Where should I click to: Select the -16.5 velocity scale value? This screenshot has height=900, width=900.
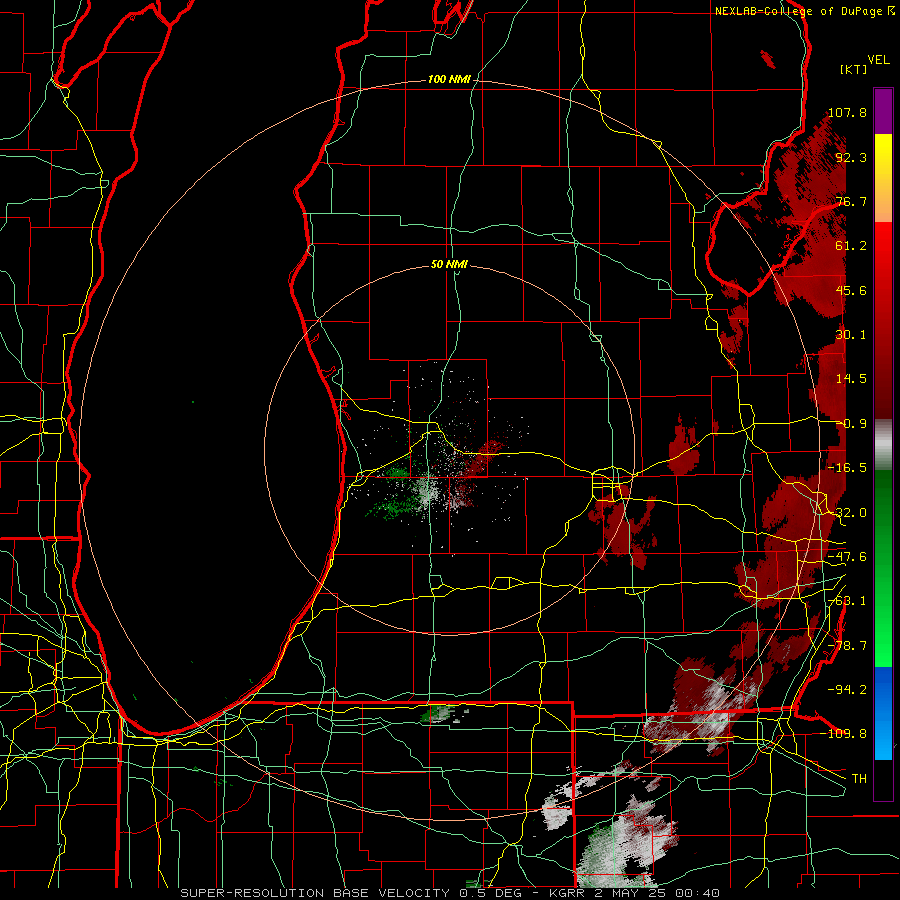(x=847, y=468)
